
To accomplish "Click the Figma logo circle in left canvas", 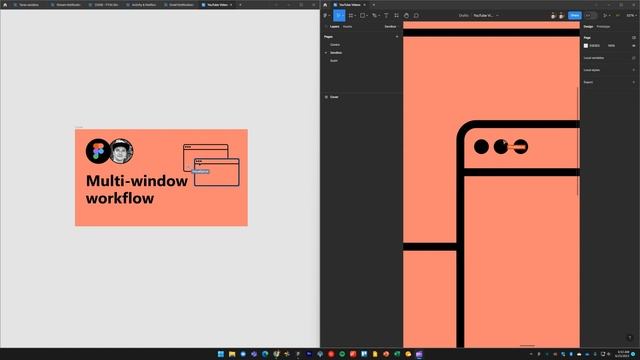I will tap(98, 151).
